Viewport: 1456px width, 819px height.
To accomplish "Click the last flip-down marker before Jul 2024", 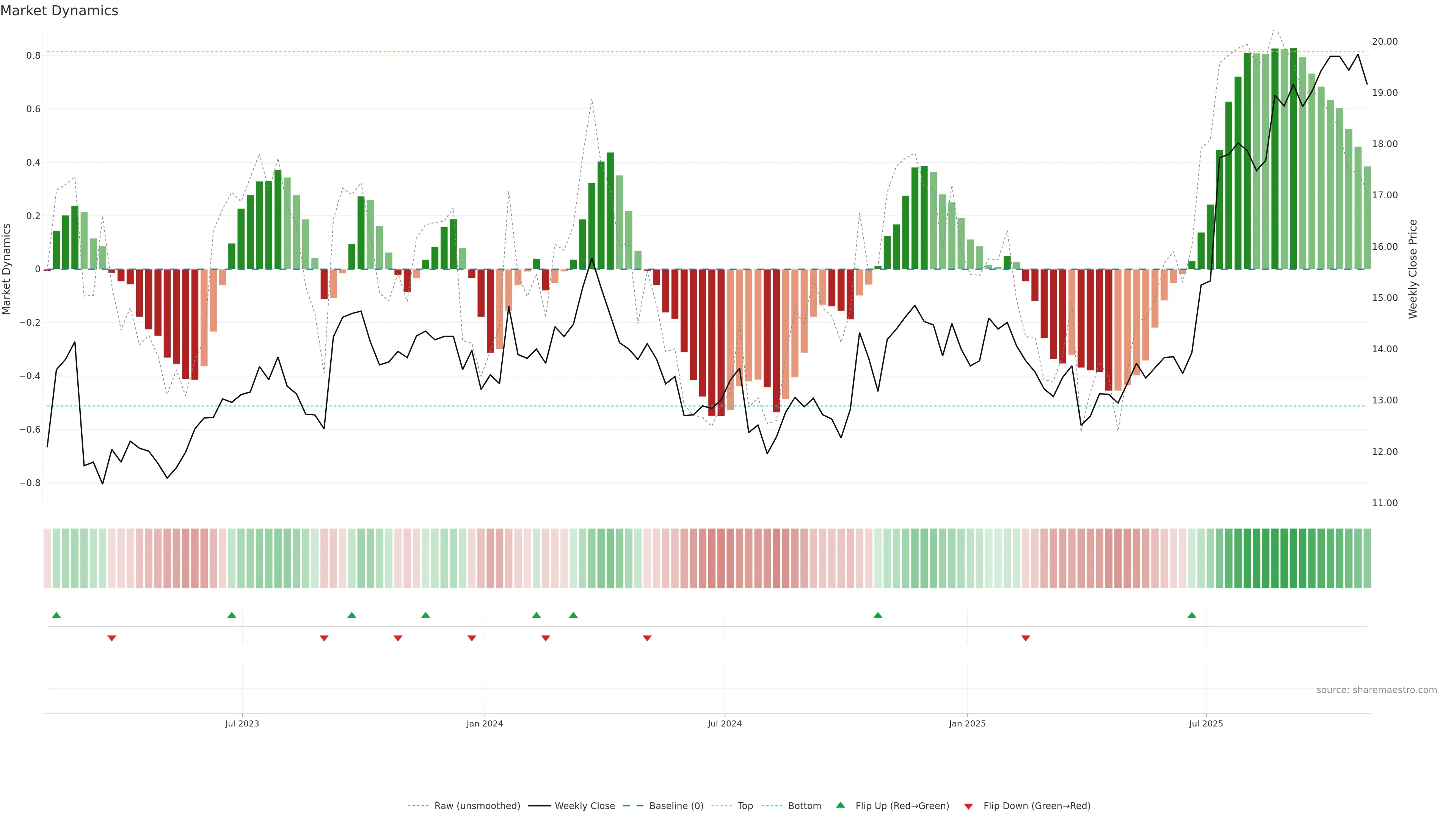I will pos(647,638).
